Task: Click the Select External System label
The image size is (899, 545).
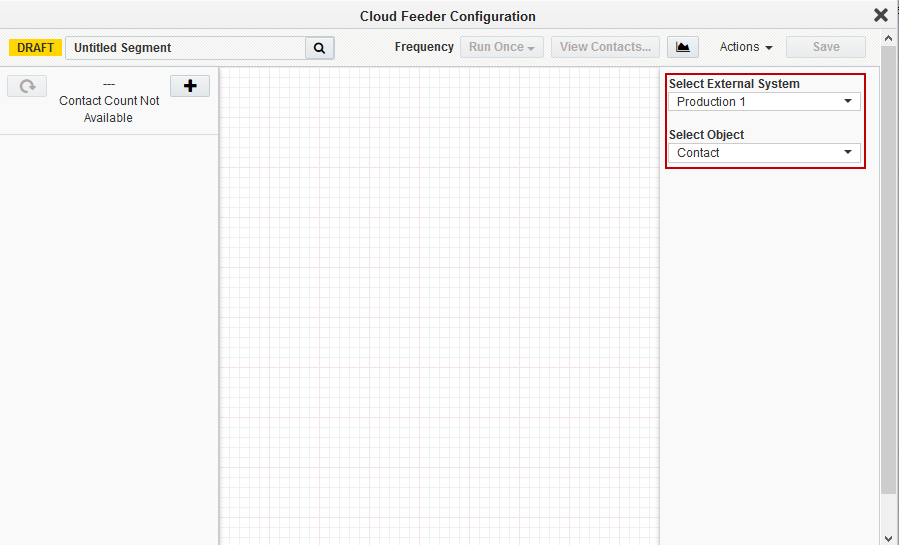Action: tap(734, 84)
